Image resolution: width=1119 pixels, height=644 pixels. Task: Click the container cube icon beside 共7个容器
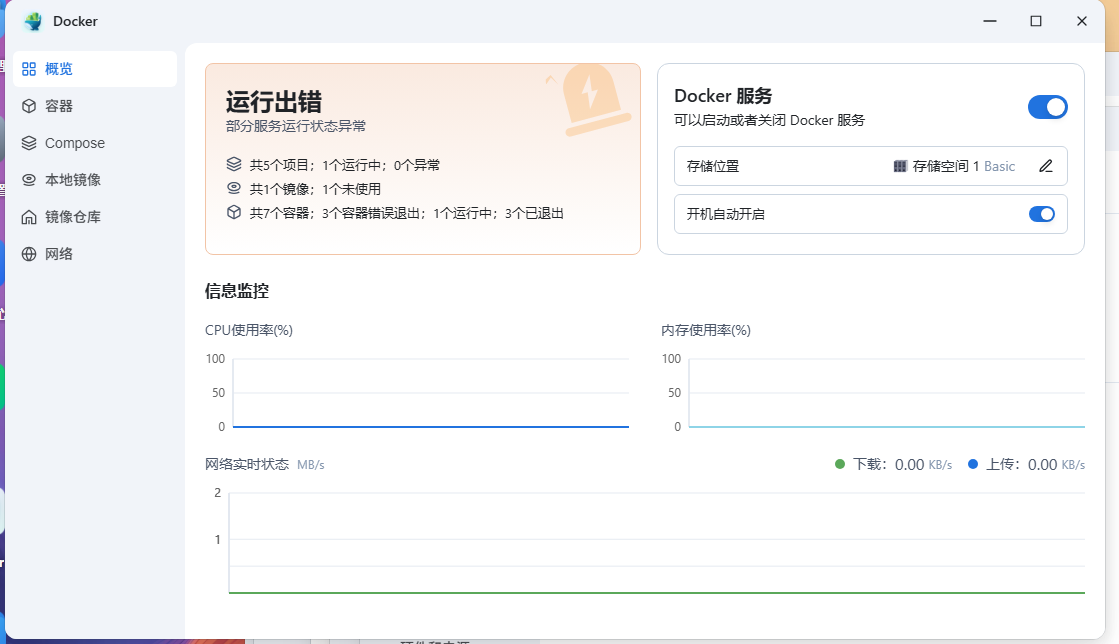tap(234, 212)
